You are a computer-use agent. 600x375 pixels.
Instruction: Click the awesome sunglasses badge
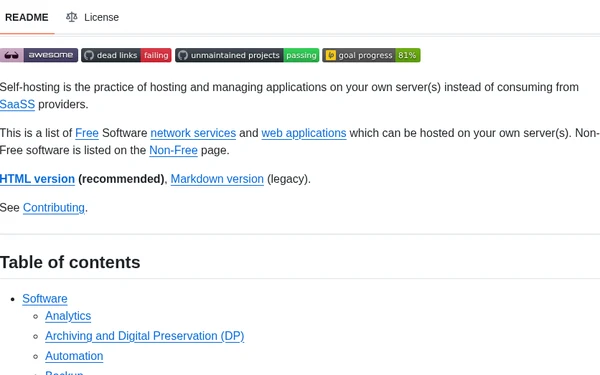pyautogui.click(x=39, y=55)
